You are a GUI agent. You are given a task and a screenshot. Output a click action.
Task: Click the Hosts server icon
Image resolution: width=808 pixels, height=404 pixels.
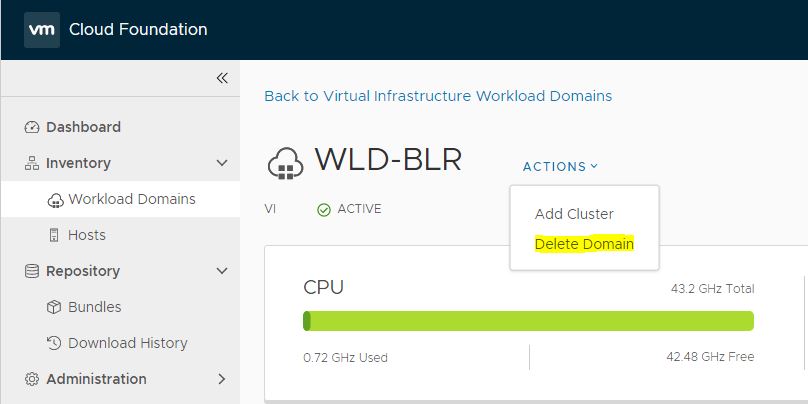[x=55, y=235]
